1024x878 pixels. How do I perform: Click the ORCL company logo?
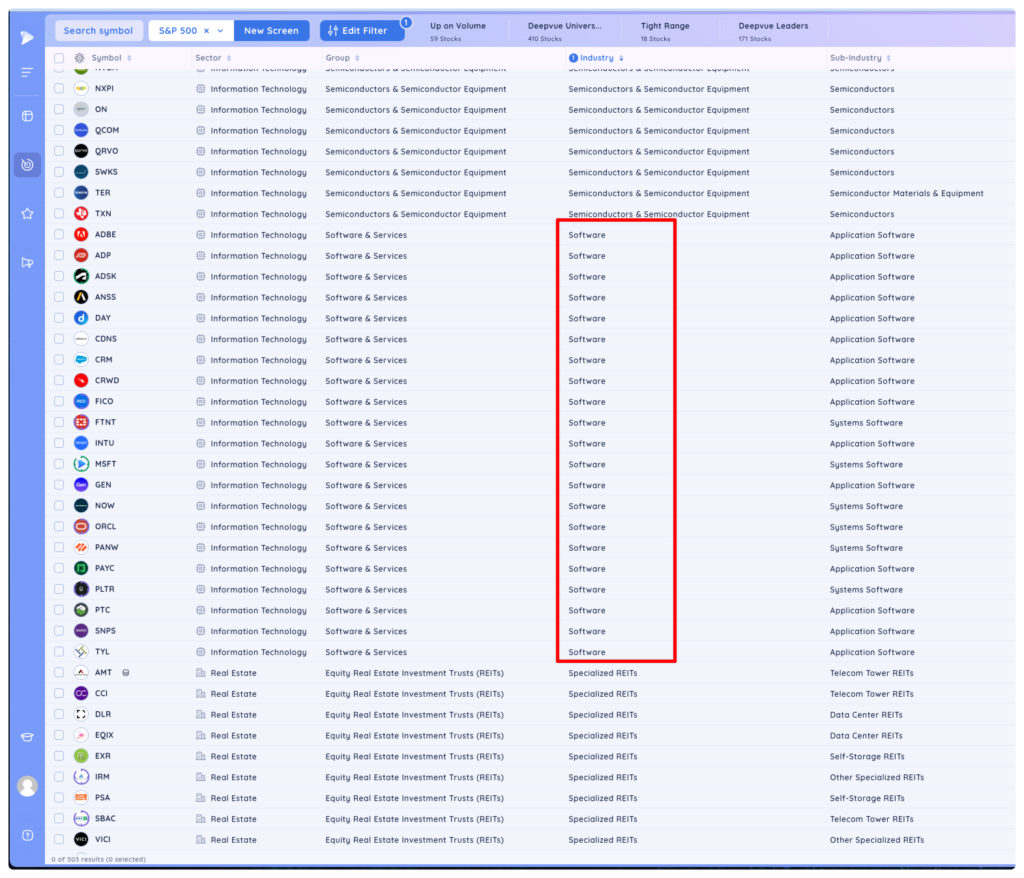[81, 527]
